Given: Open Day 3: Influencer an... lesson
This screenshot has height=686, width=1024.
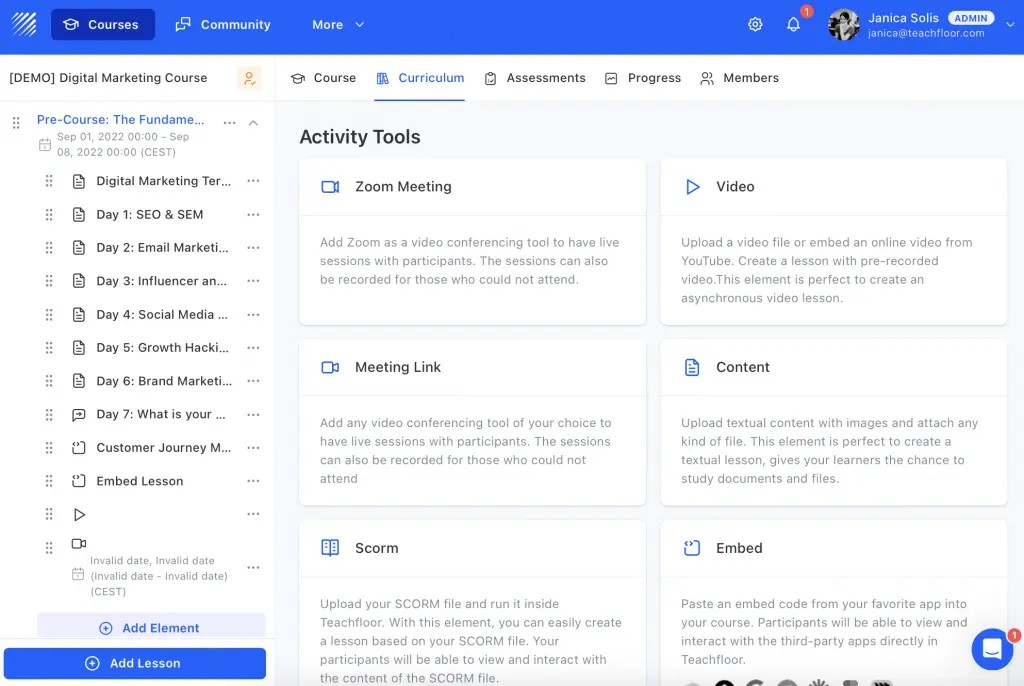Looking at the screenshot, I should click(x=161, y=281).
